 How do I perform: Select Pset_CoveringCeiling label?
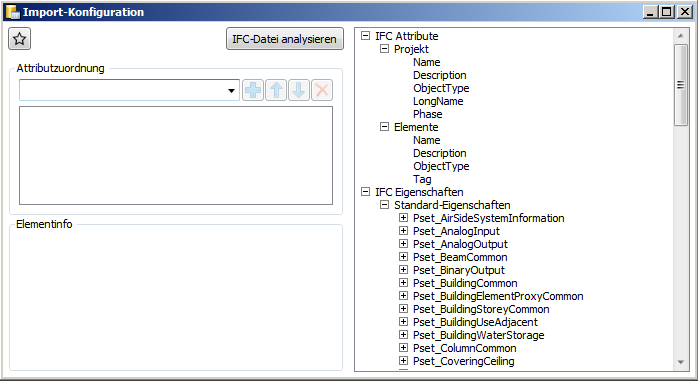tap(463, 361)
